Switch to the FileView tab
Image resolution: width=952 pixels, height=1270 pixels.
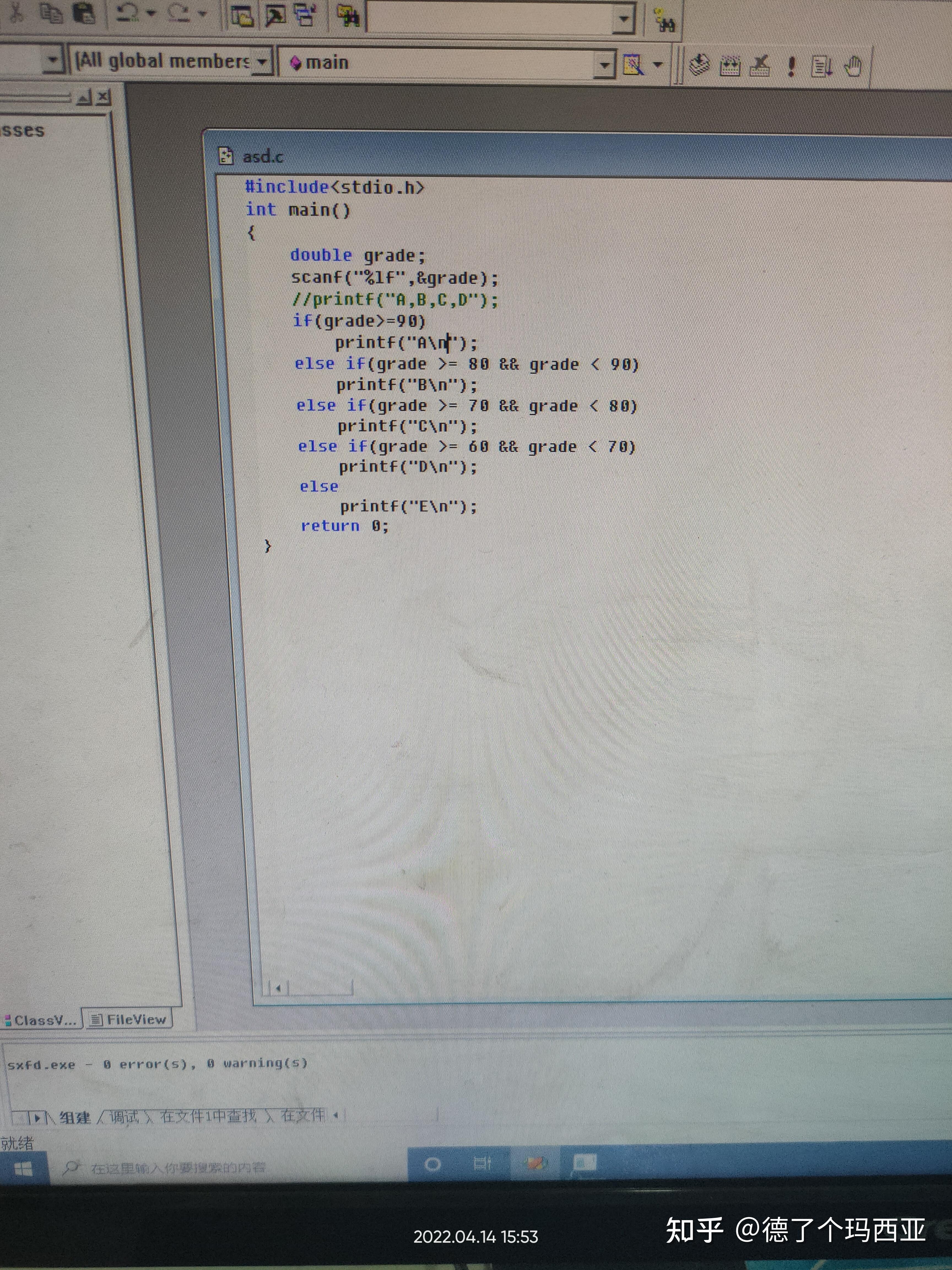tap(129, 1020)
